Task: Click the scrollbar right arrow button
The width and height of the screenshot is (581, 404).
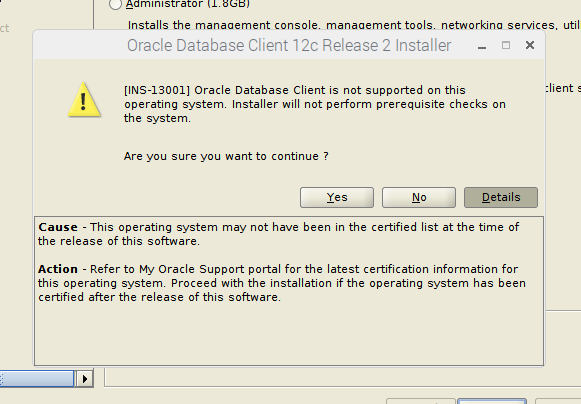Action: coord(85,379)
